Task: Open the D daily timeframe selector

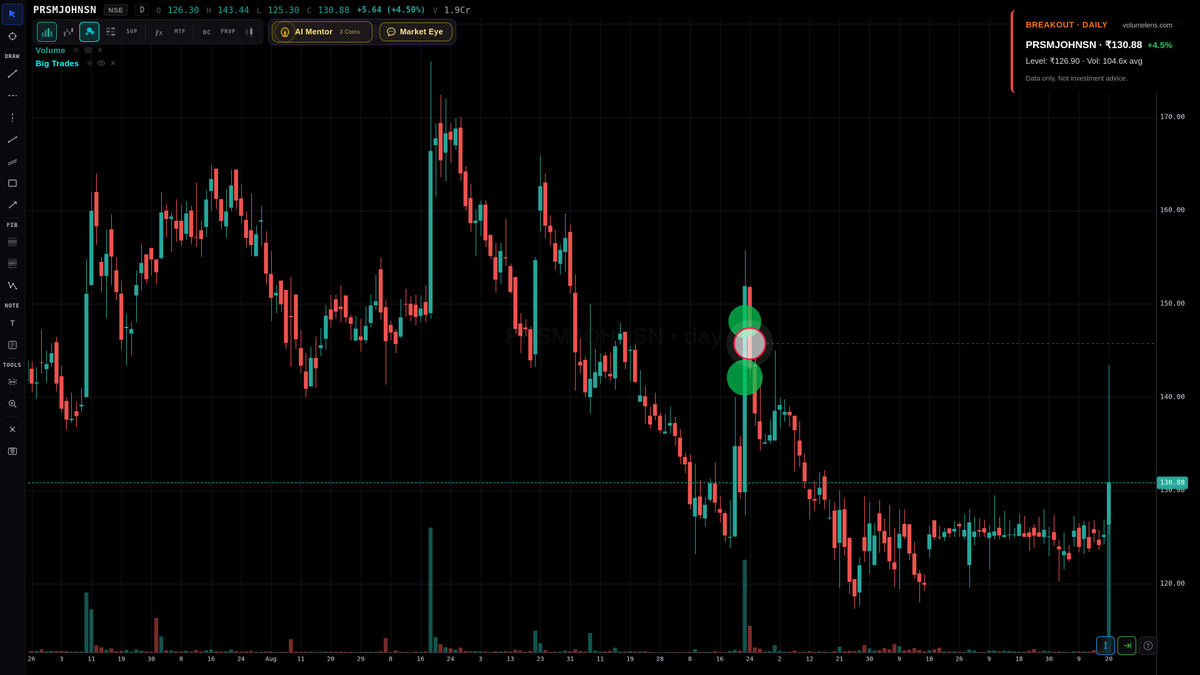Action: click(141, 10)
